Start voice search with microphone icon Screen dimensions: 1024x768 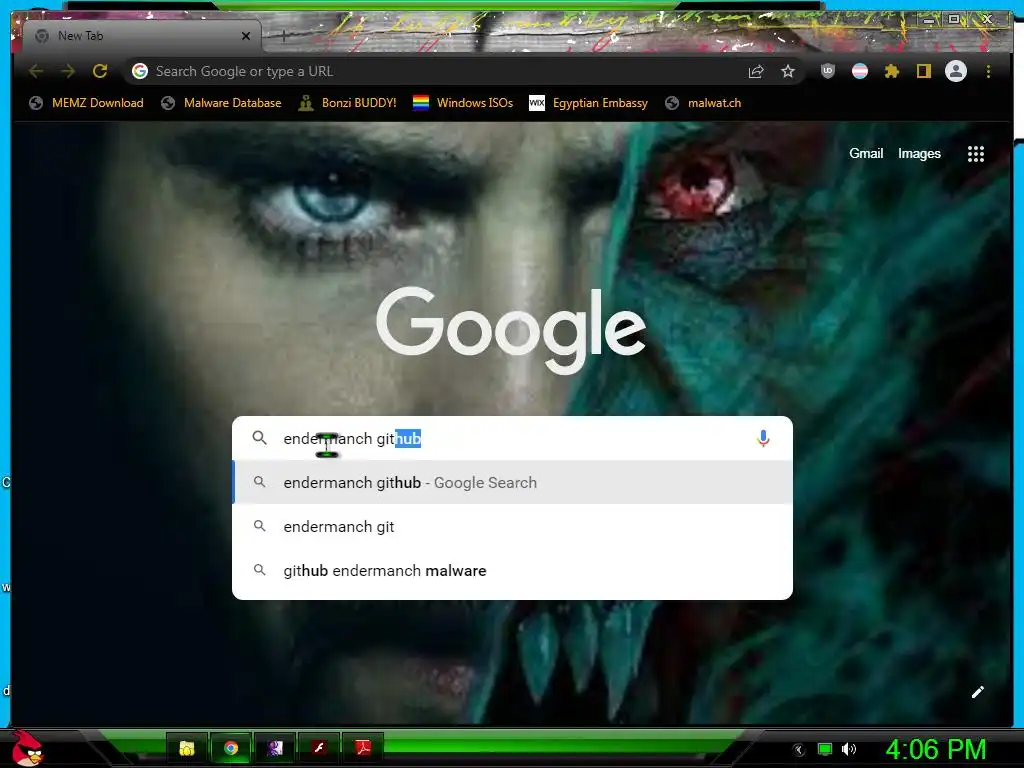pyautogui.click(x=763, y=438)
